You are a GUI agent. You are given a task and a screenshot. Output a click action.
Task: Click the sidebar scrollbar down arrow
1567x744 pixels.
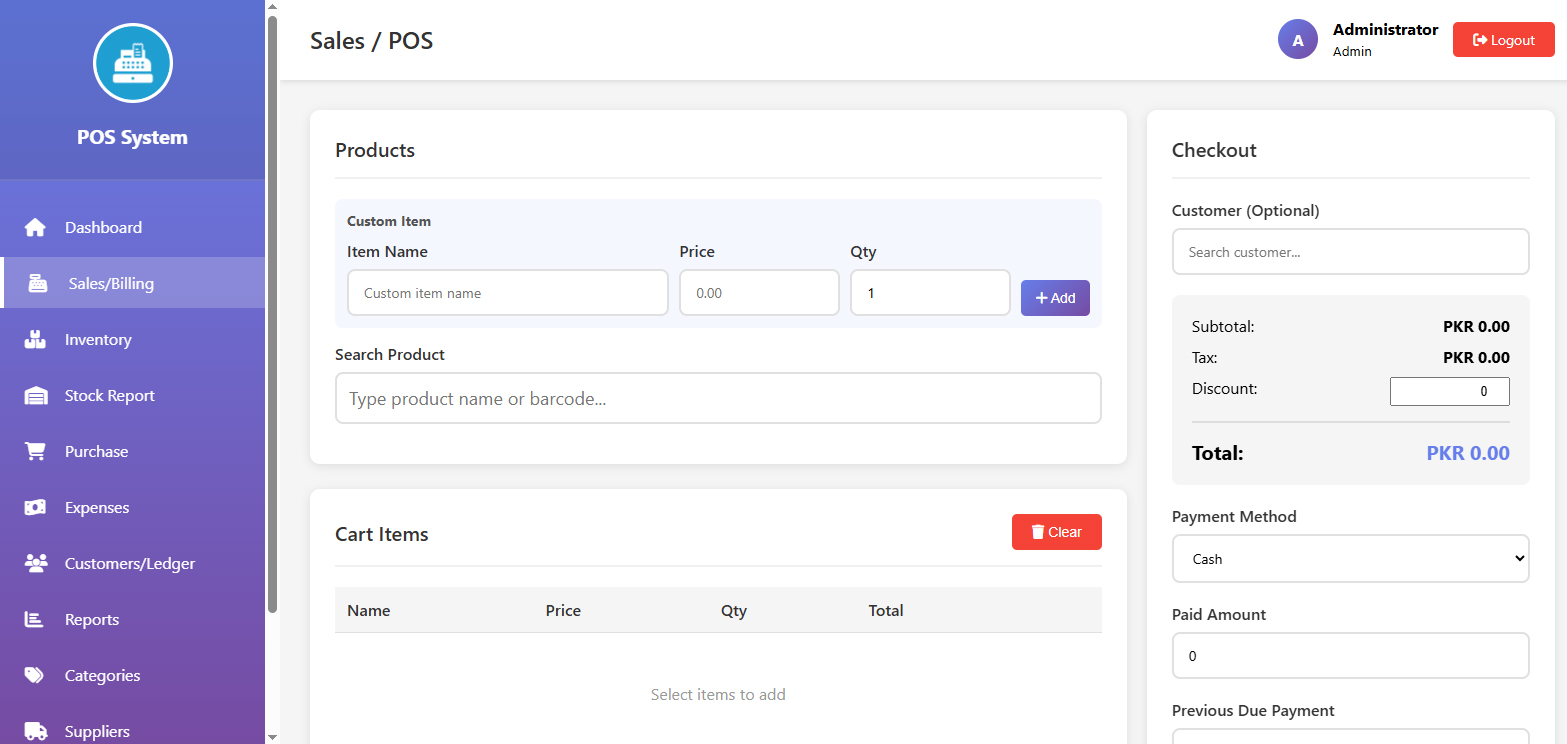pyautogui.click(x=272, y=737)
